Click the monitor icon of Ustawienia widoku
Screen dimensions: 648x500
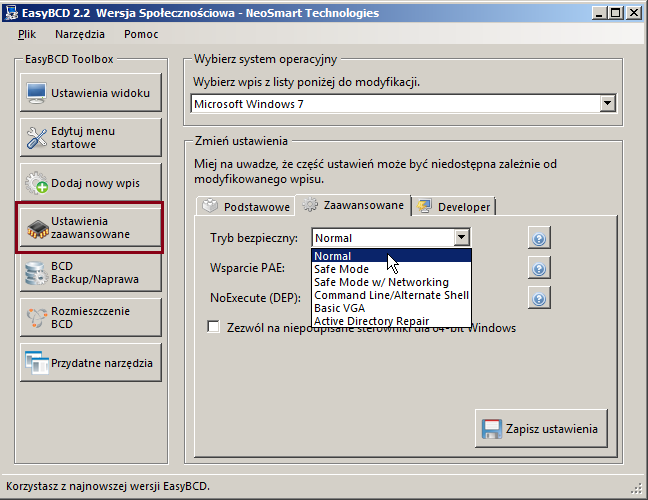click(36, 93)
